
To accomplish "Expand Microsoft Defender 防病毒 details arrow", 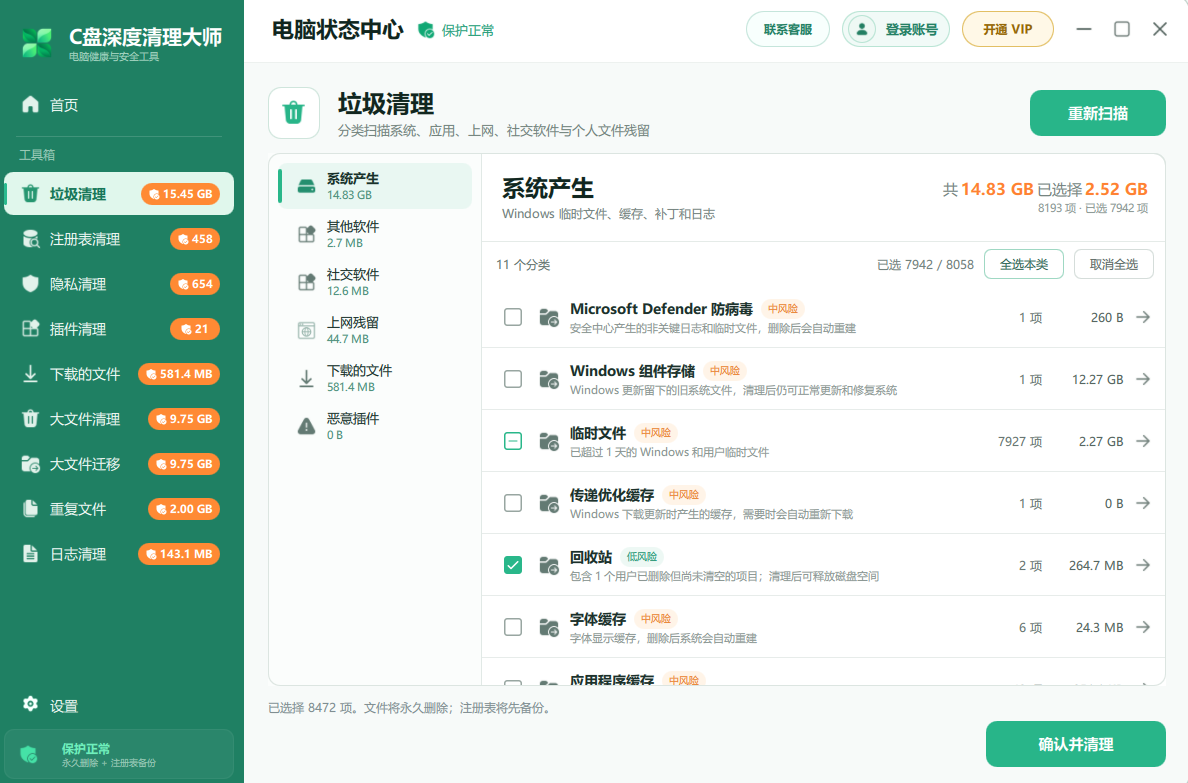I will coord(1143,317).
